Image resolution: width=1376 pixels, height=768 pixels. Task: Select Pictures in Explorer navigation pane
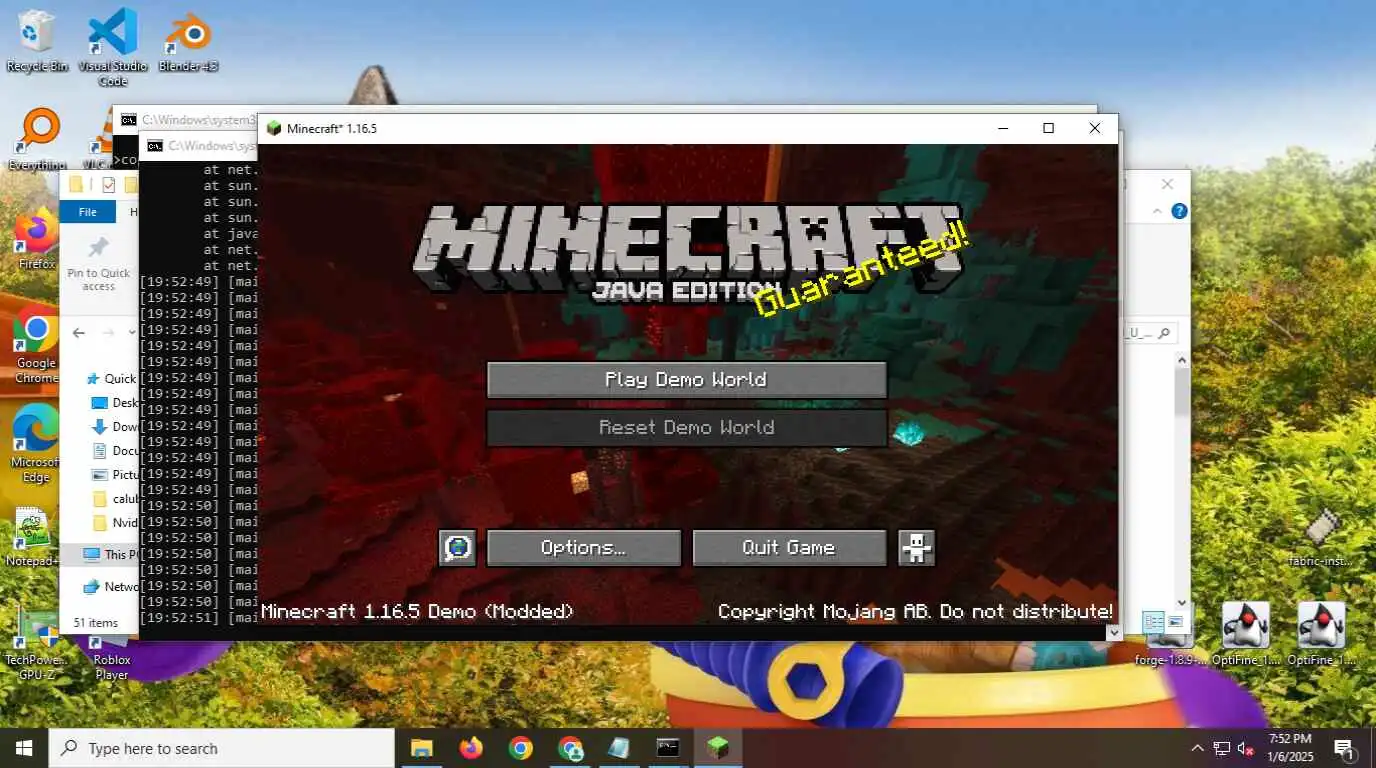114,475
